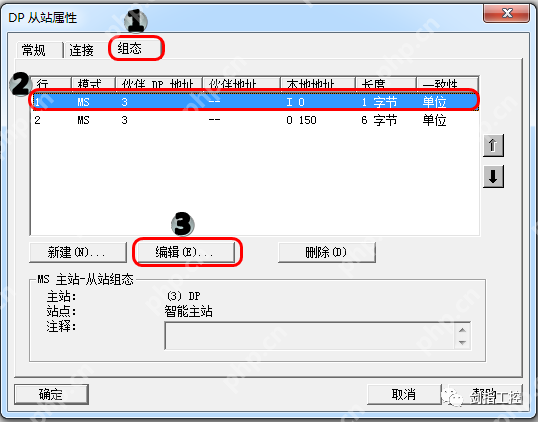Confirm with the 确定 button
The height and width of the screenshot is (422, 538).
[51, 394]
